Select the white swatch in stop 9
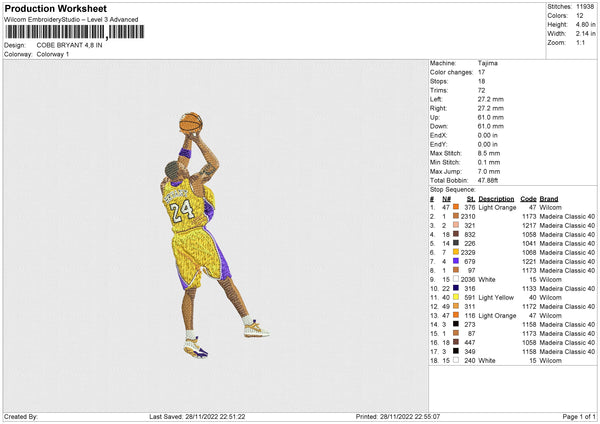The width and height of the screenshot is (600, 424). click(456, 279)
